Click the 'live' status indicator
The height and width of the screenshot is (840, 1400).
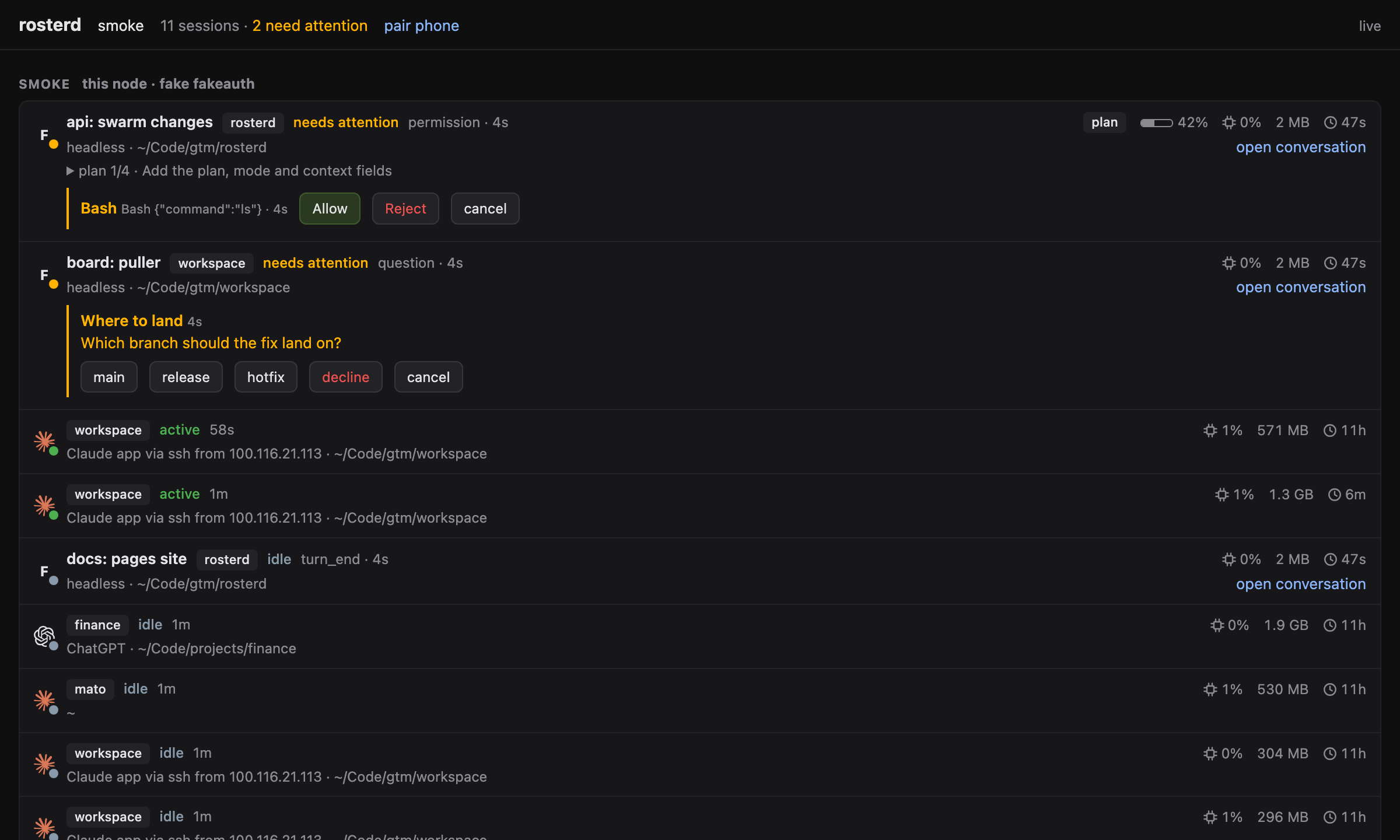(1370, 26)
